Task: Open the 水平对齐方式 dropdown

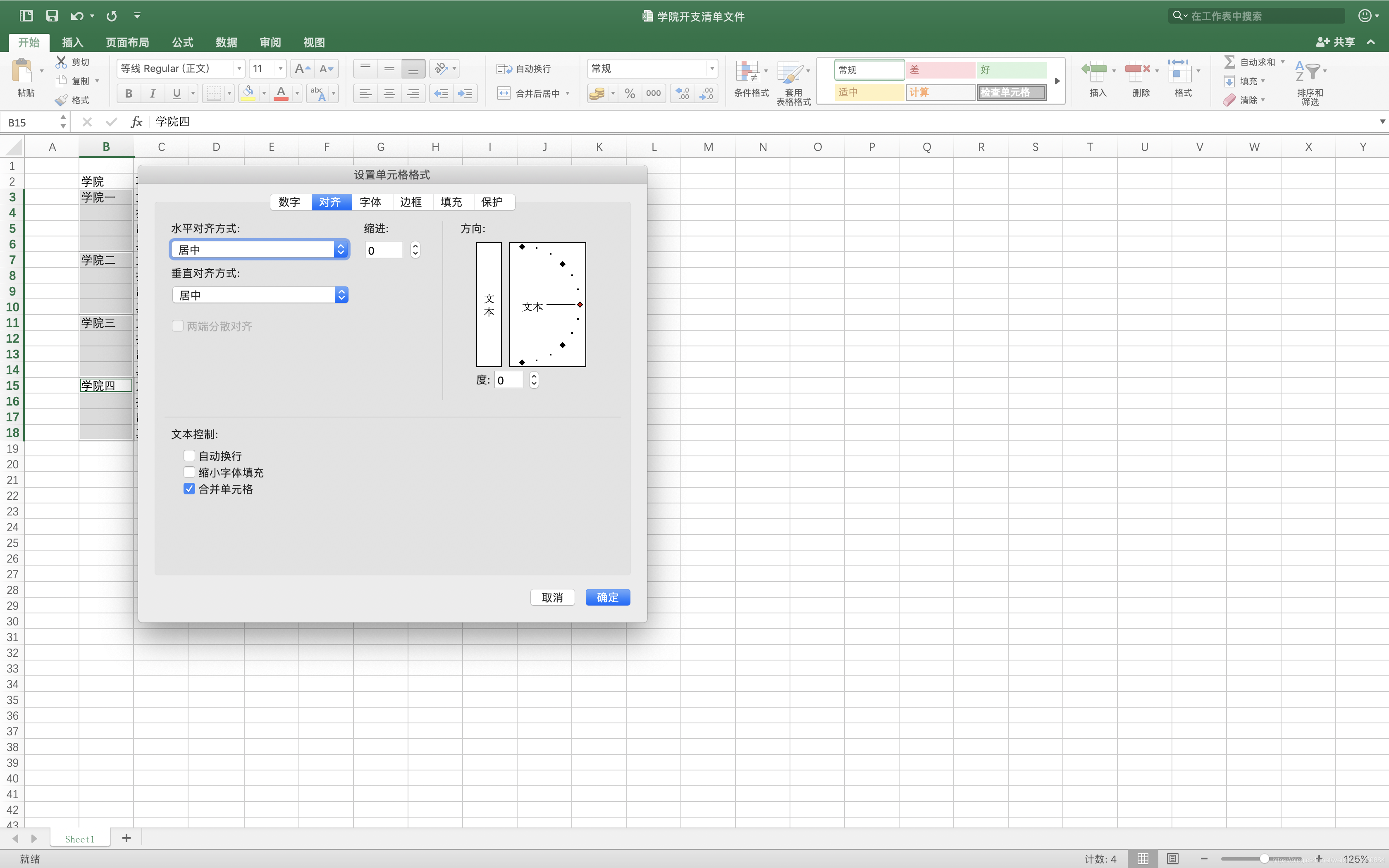Action: coord(260,250)
